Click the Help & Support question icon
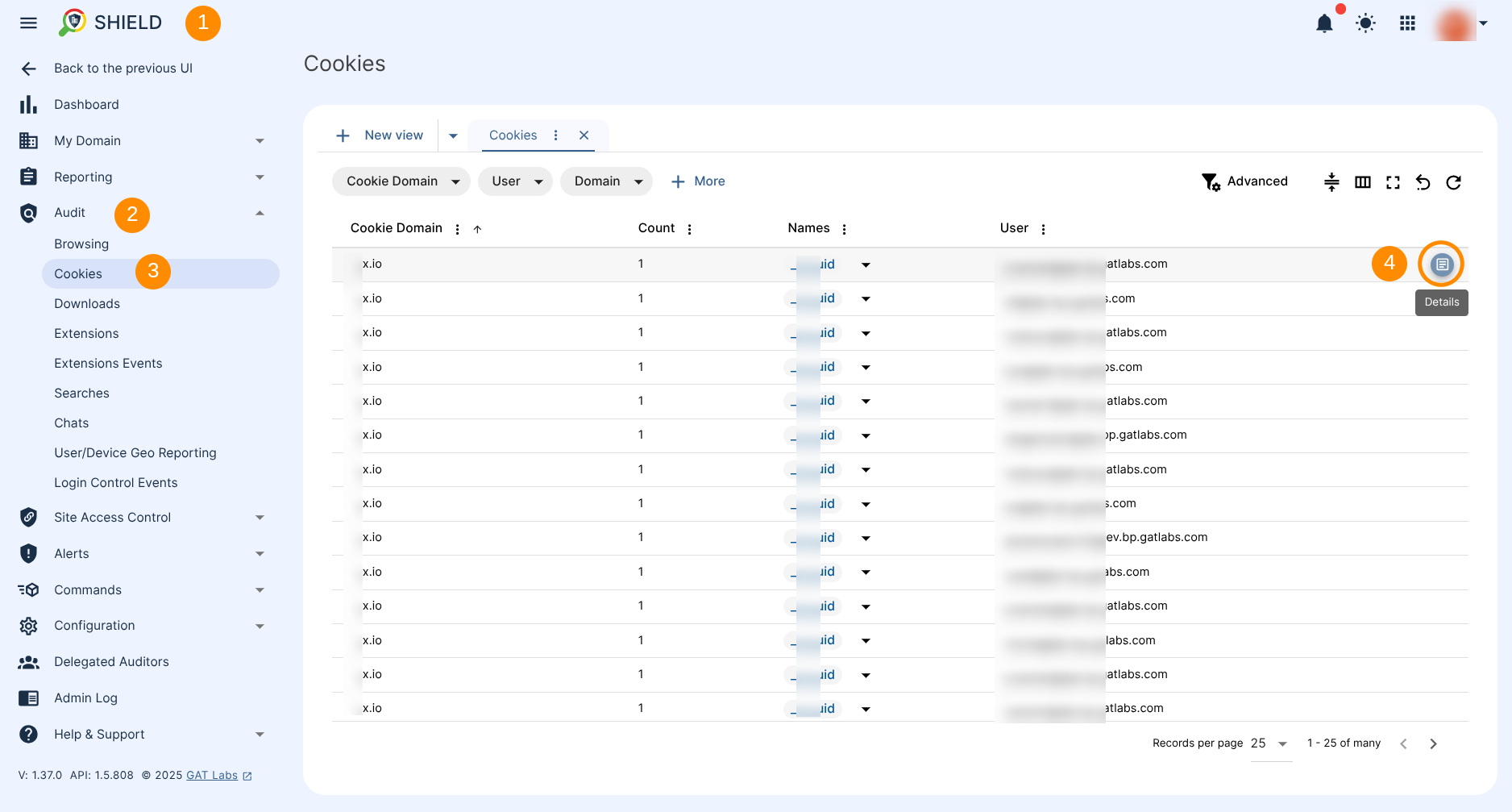The width and height of the screenshot is (1512, 812). click(28, 735)
